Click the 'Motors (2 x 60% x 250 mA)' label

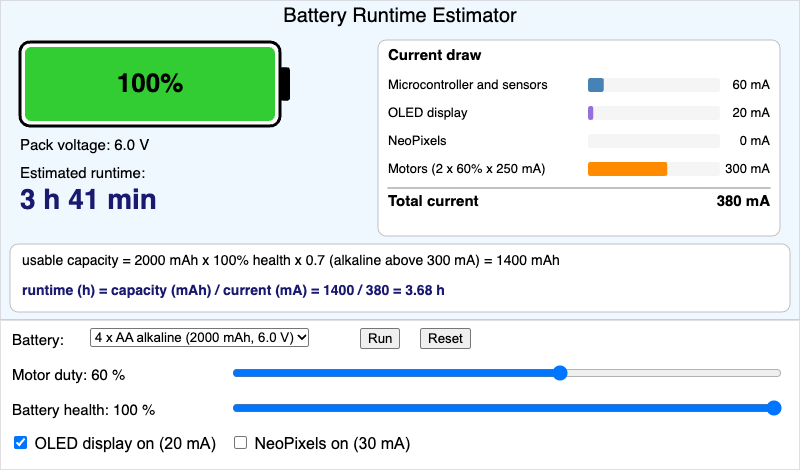466,169
